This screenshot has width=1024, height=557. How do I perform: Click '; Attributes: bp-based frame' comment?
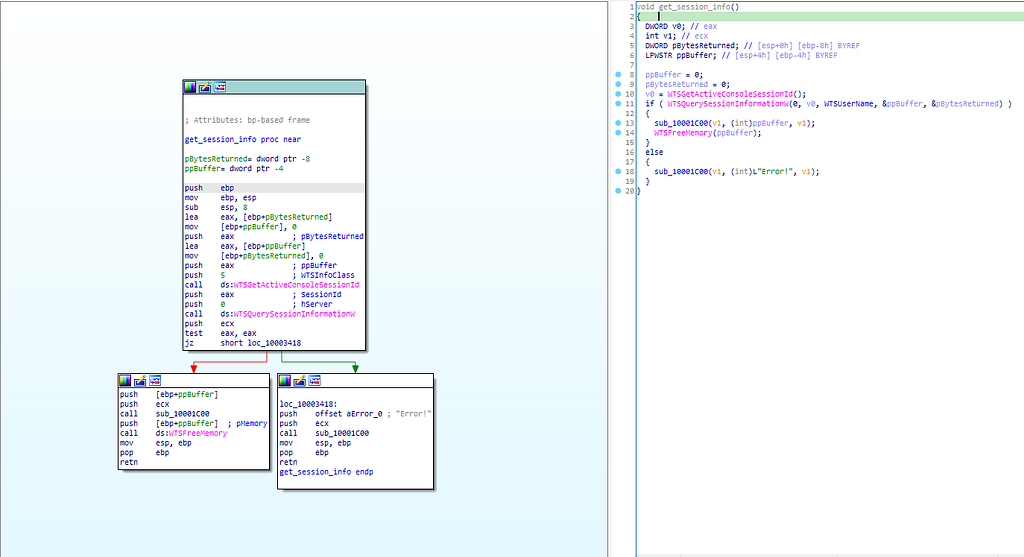[248, 120]
